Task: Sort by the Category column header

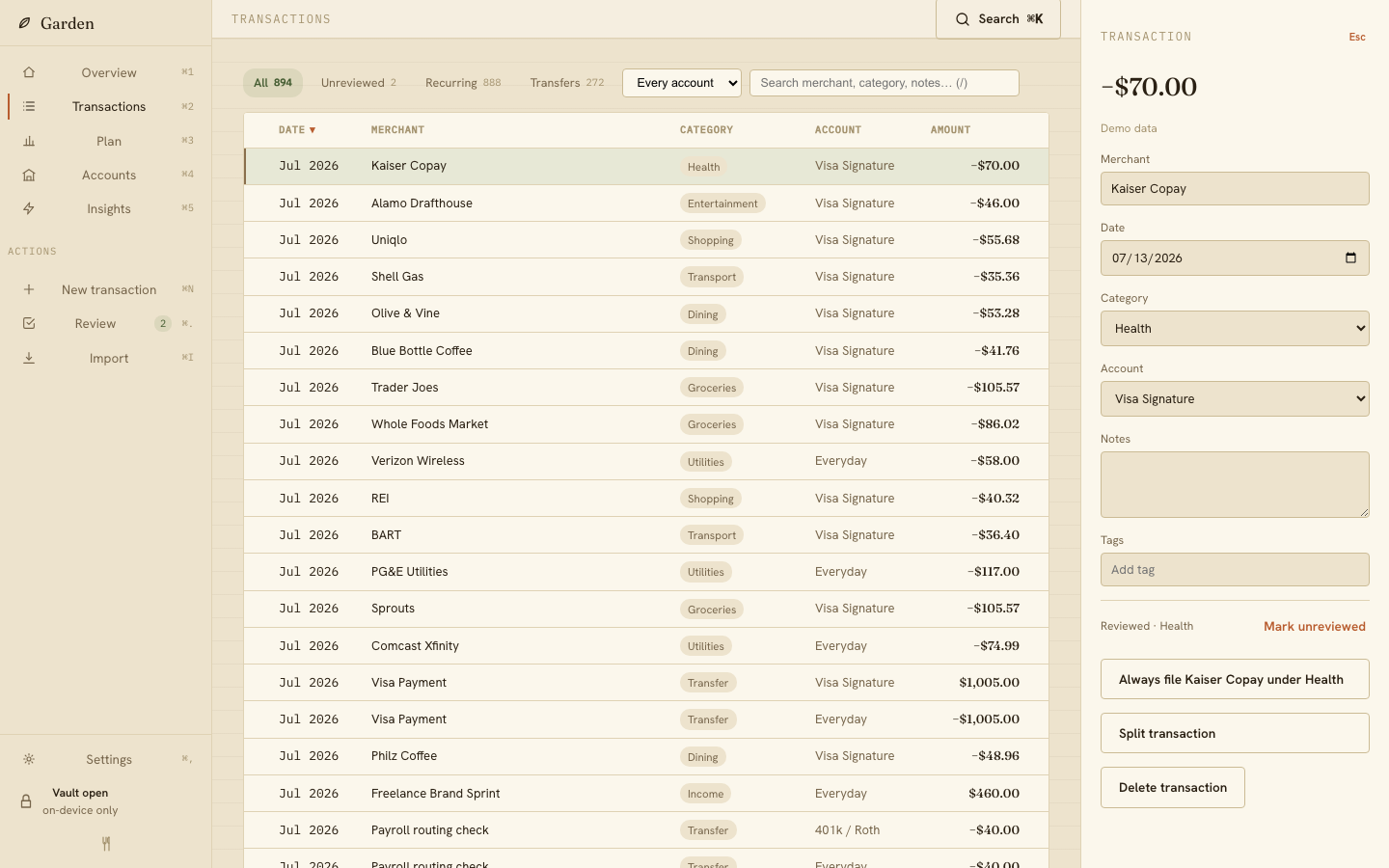Action: [x=706, y=130]
